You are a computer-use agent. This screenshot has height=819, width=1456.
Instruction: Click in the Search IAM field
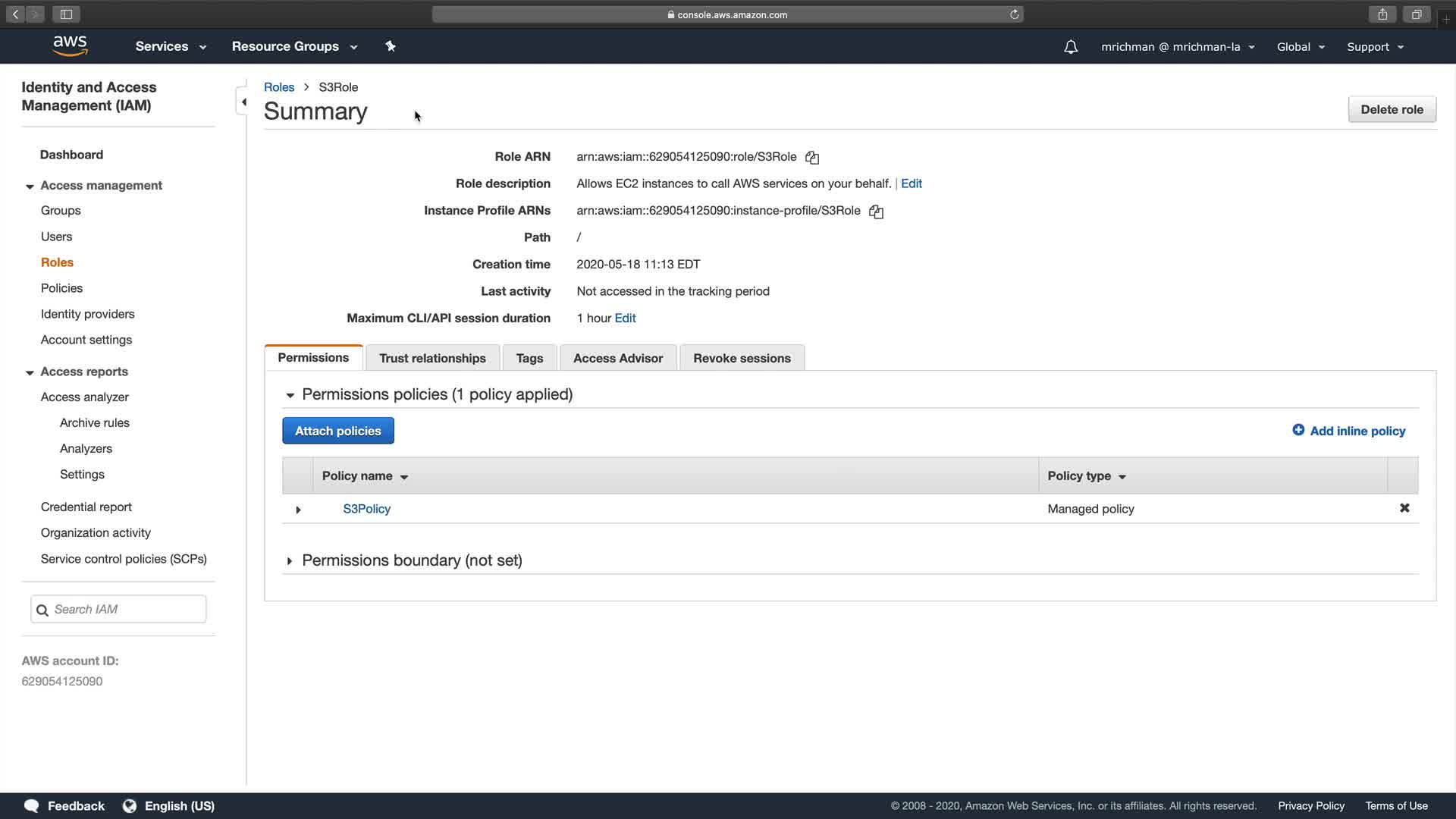pos(125,609)
